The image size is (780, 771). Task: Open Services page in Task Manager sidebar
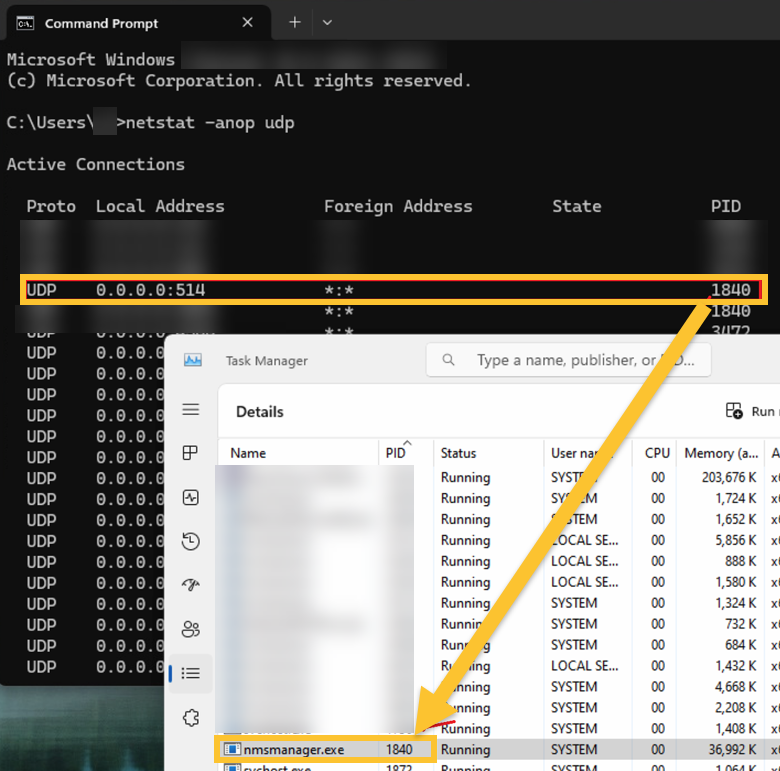pos(191,717)
